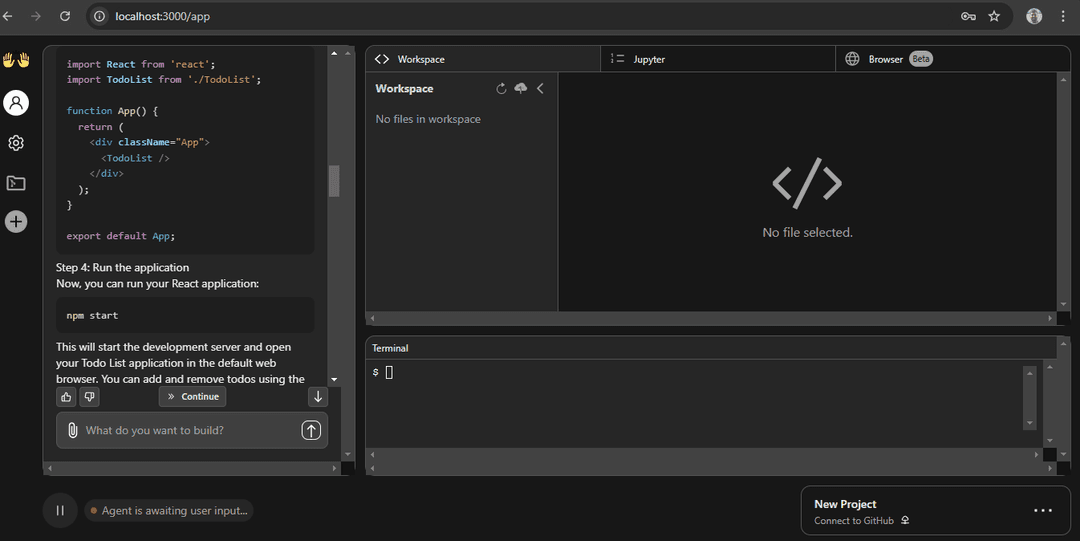Image resolution: width=1080 pixels, height=541 pixels.
Task: Attach a file with paperclip icon
Action: click(72, 431)
